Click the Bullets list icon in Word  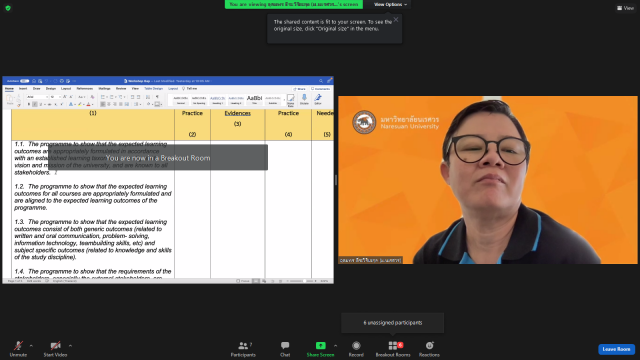pyautogui.click(x=103, y=97)
